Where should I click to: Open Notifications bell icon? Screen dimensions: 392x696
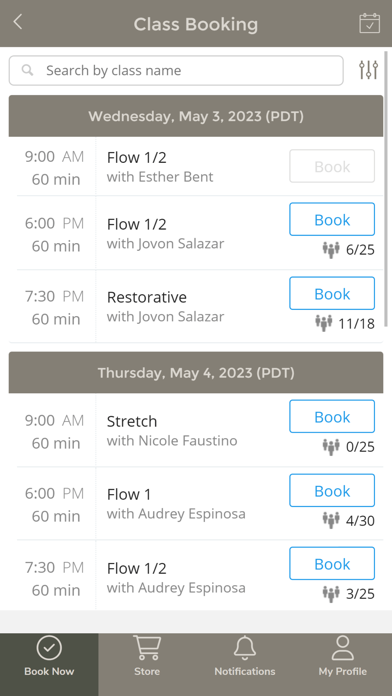[x=245, y=648]
